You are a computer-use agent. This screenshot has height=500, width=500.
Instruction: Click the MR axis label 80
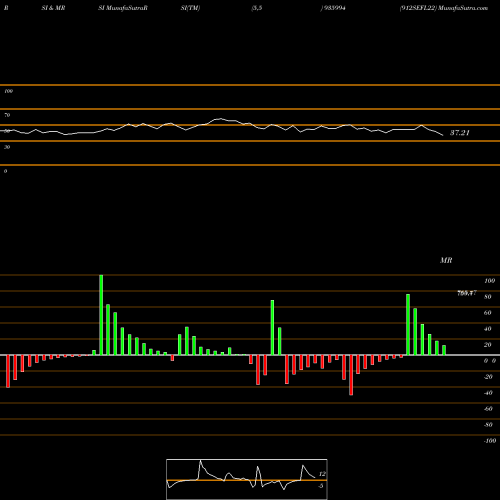tap(488, 297)
